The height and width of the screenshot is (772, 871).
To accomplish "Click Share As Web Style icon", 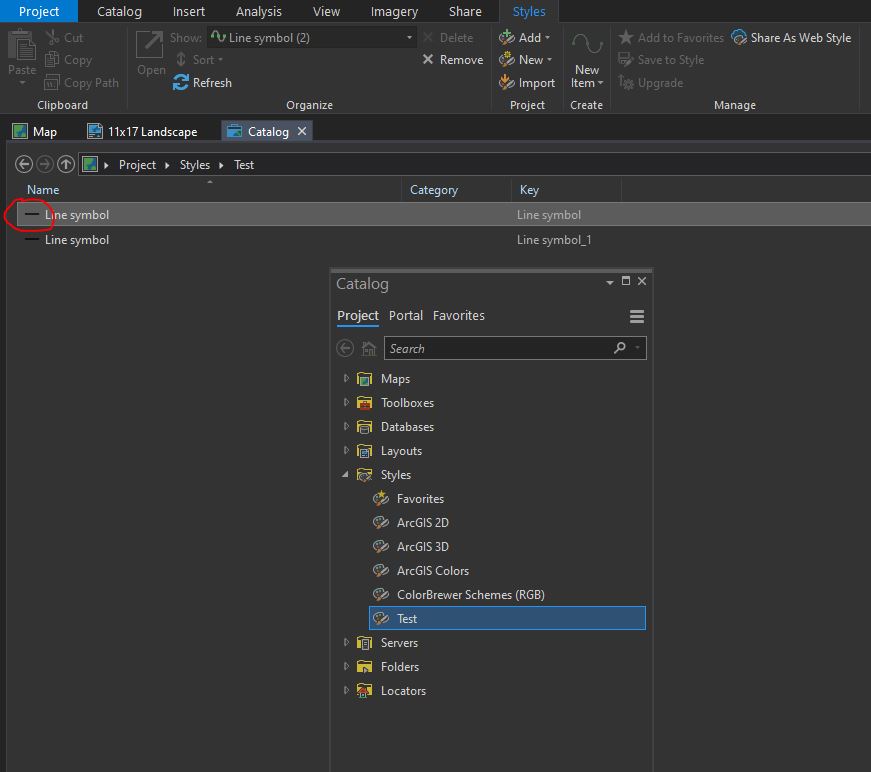I will click(739, 37).
